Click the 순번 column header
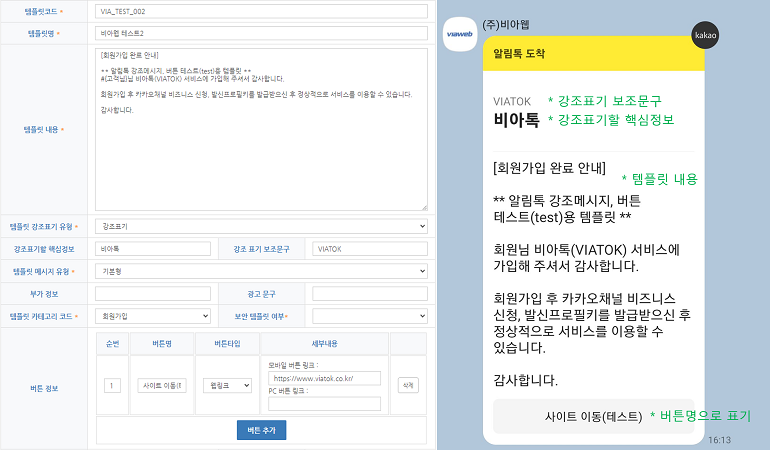This screenshot has width=770, height=450. tap(112, 343)
